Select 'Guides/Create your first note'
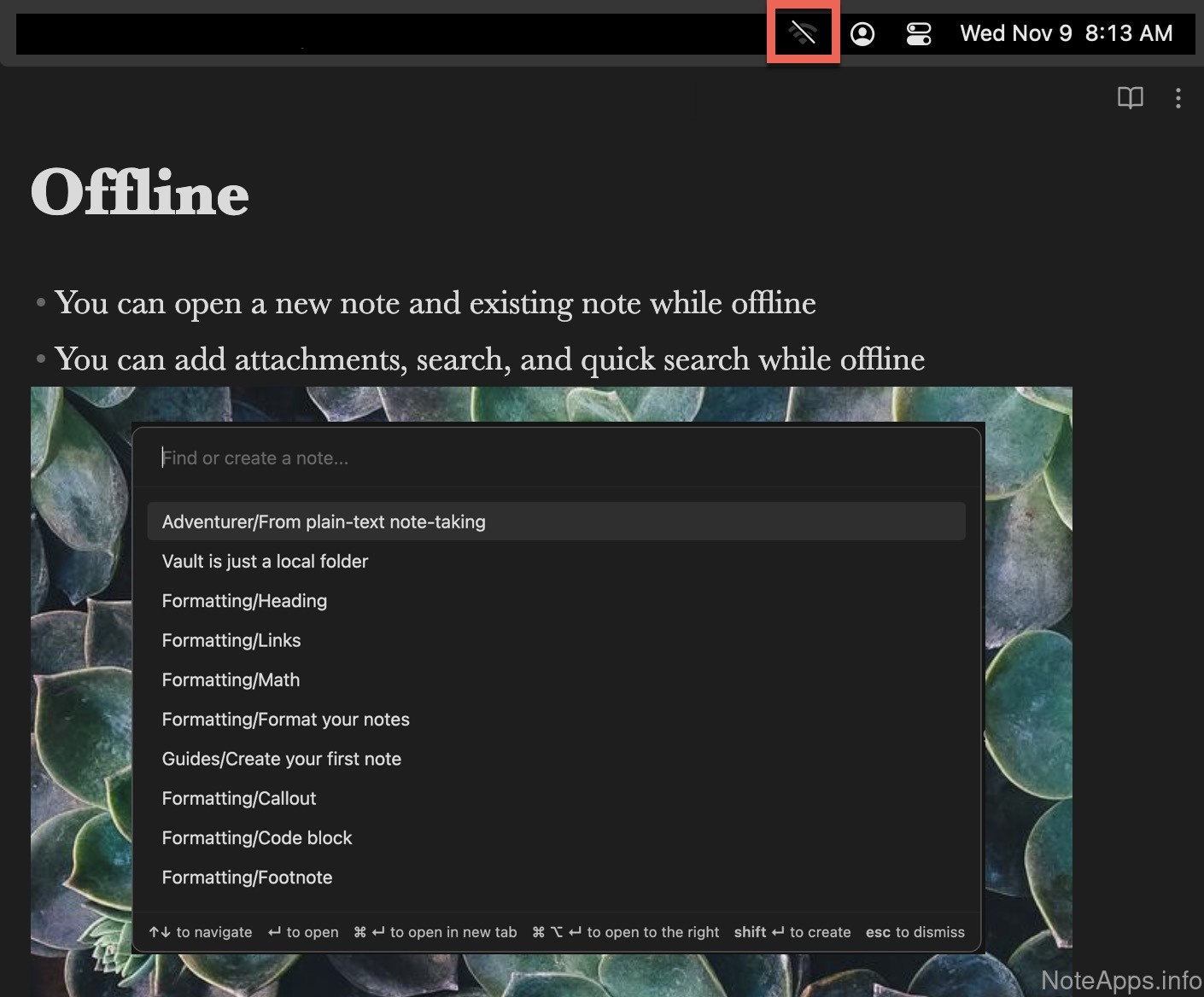 (x=281, y=759)
